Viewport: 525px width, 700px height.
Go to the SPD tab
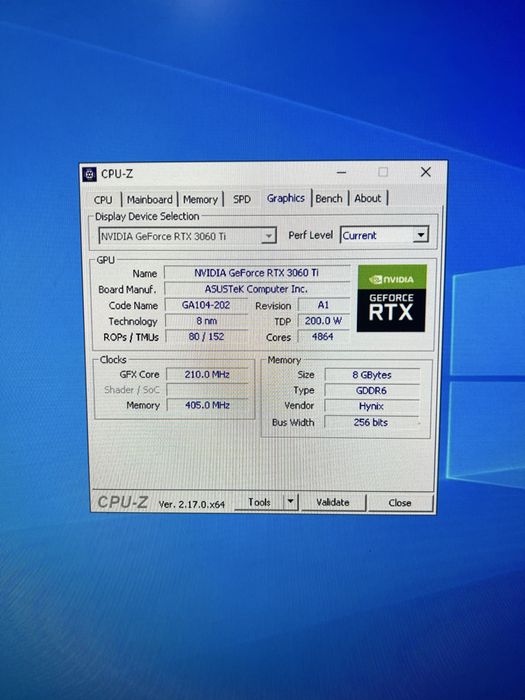pos(242,199)
